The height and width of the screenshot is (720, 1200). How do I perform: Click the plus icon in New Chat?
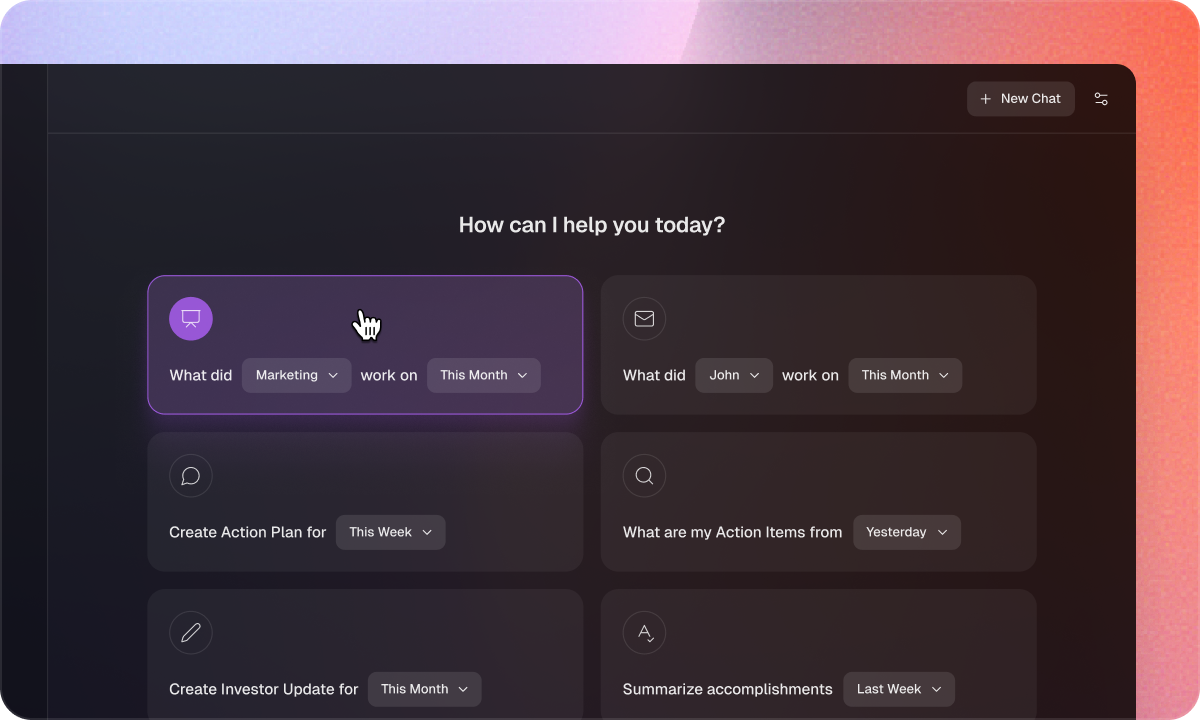pyautogui.click(x=986, y=99)
